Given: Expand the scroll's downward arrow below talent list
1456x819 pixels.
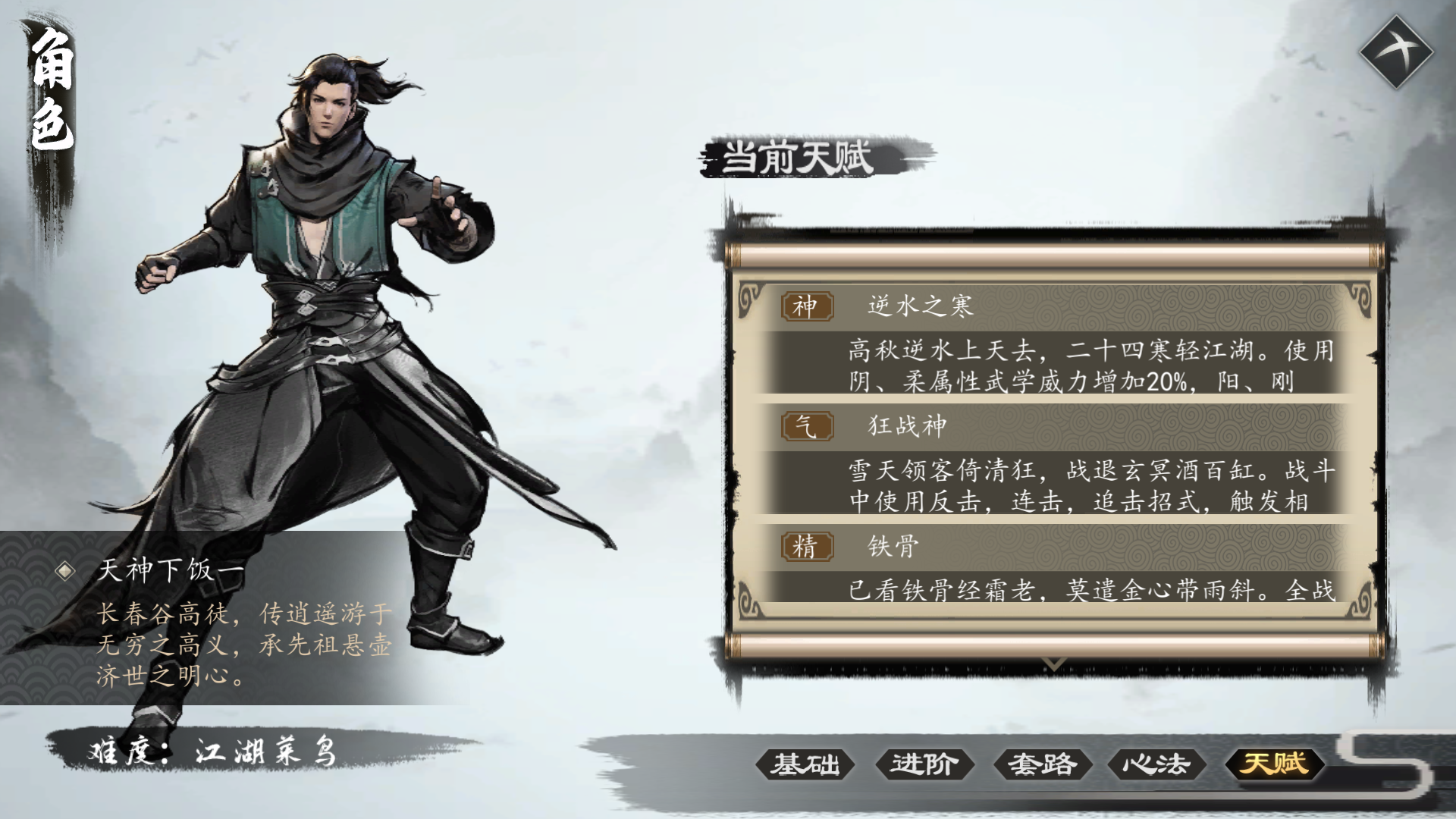Looking at the screenshot, I should (1053, 665).
